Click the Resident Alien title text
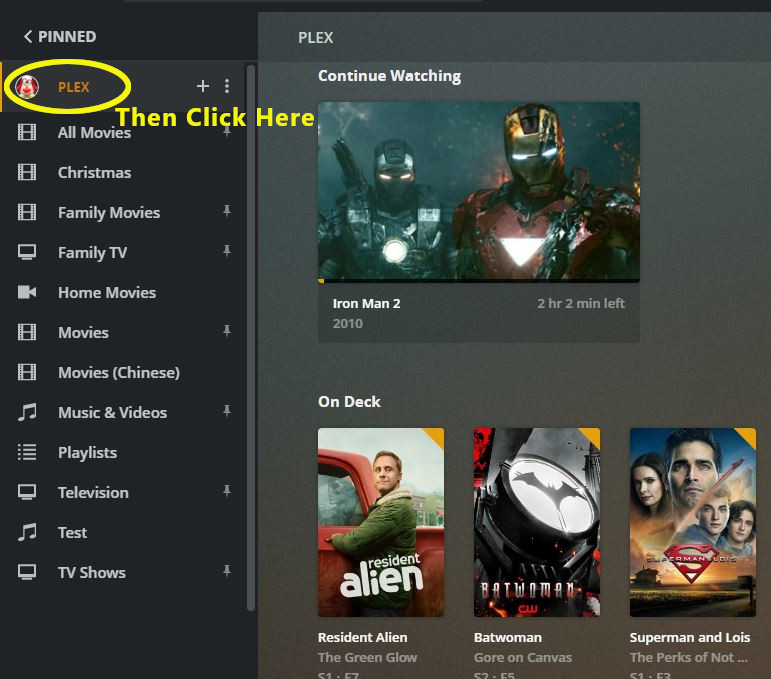This screenshot has width=771, height=679. pyautogui.click(x=362, y=638)
